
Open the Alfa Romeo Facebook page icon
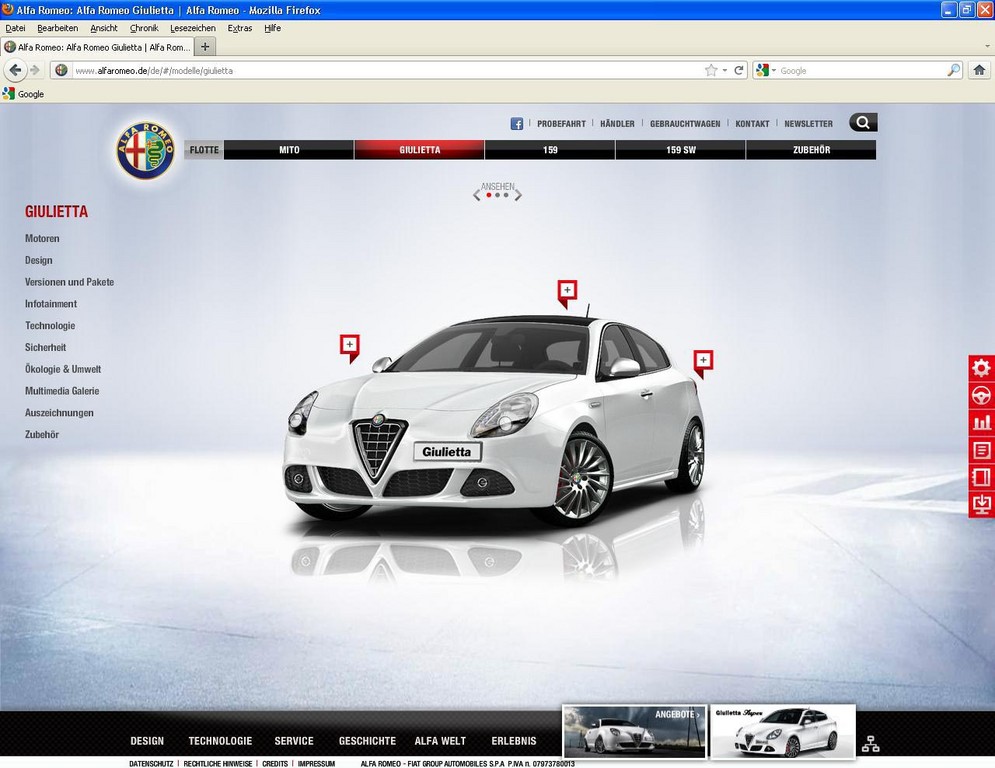[517, 124]
